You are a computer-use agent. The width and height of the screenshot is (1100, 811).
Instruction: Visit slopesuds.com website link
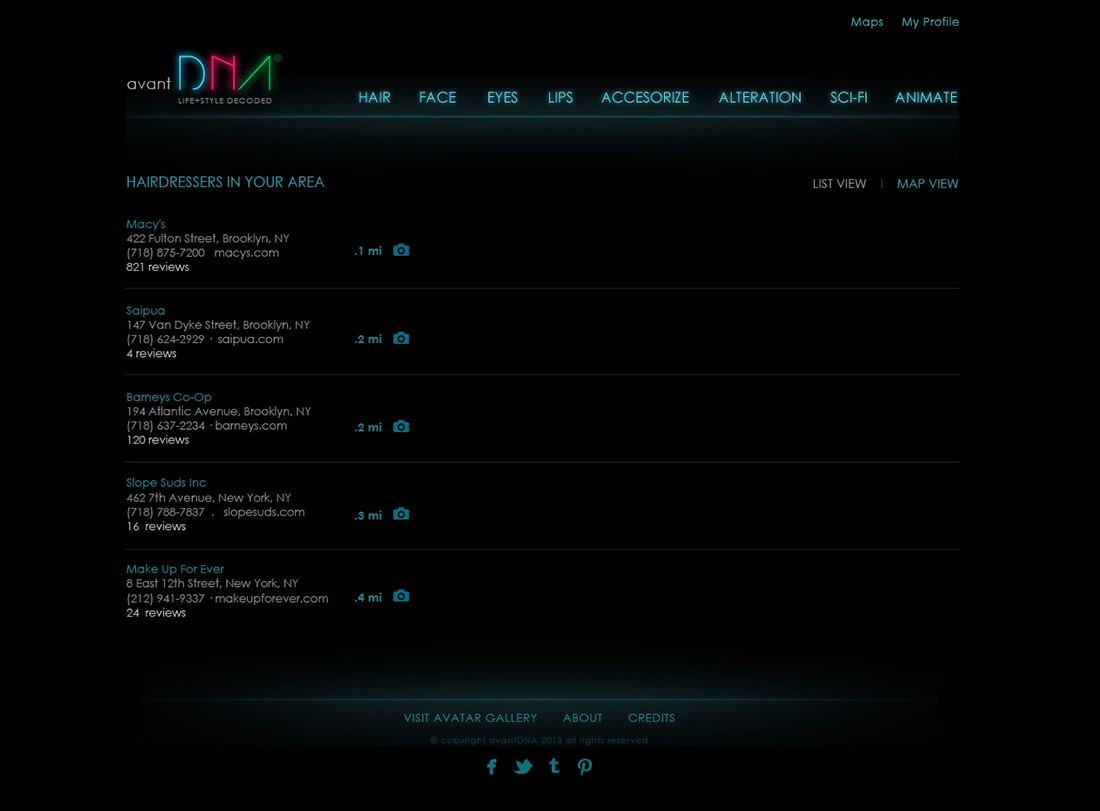click(x=264, y=512)
